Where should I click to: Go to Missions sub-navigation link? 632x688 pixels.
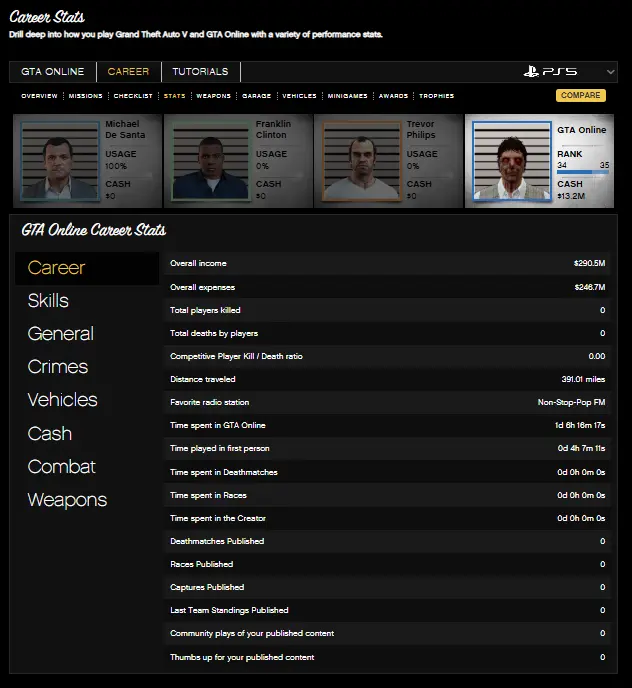click(86, 96)
